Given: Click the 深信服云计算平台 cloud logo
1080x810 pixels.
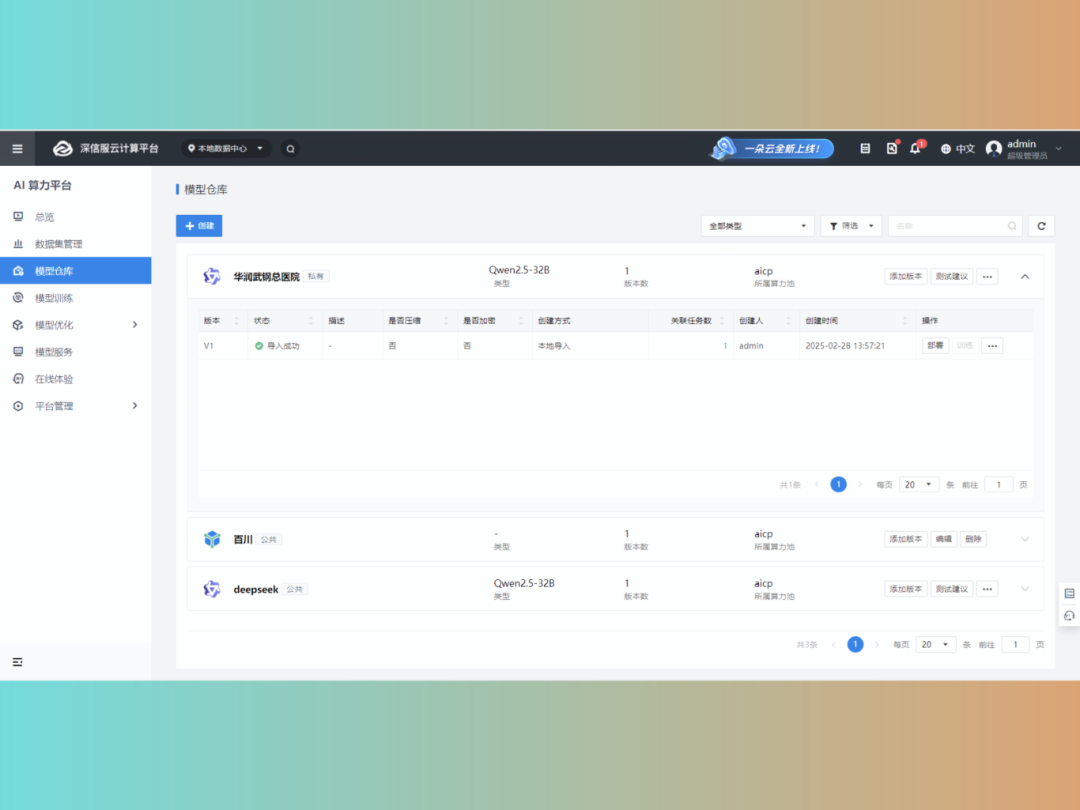Looking at the screenshot, I should tap(63, 149).
